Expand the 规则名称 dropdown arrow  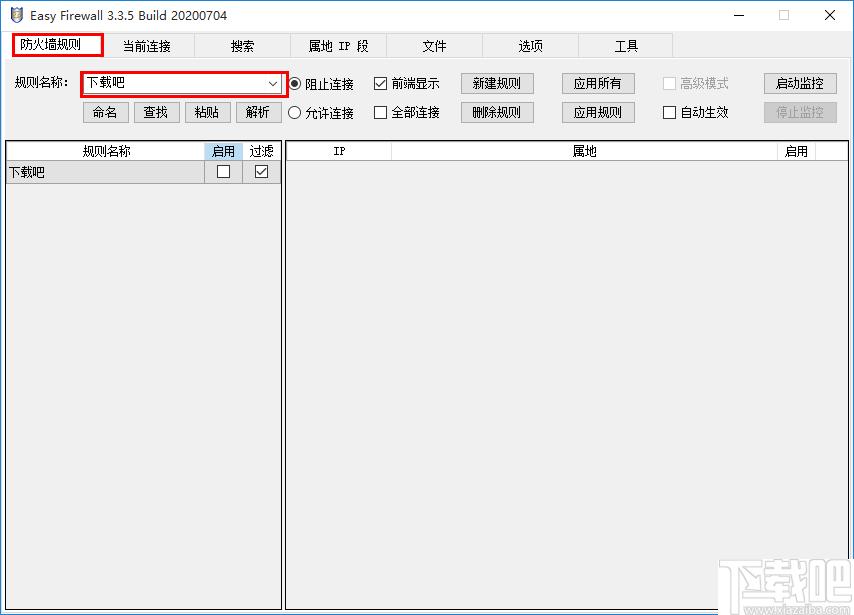pyautogui.click(x=273, y=84)
